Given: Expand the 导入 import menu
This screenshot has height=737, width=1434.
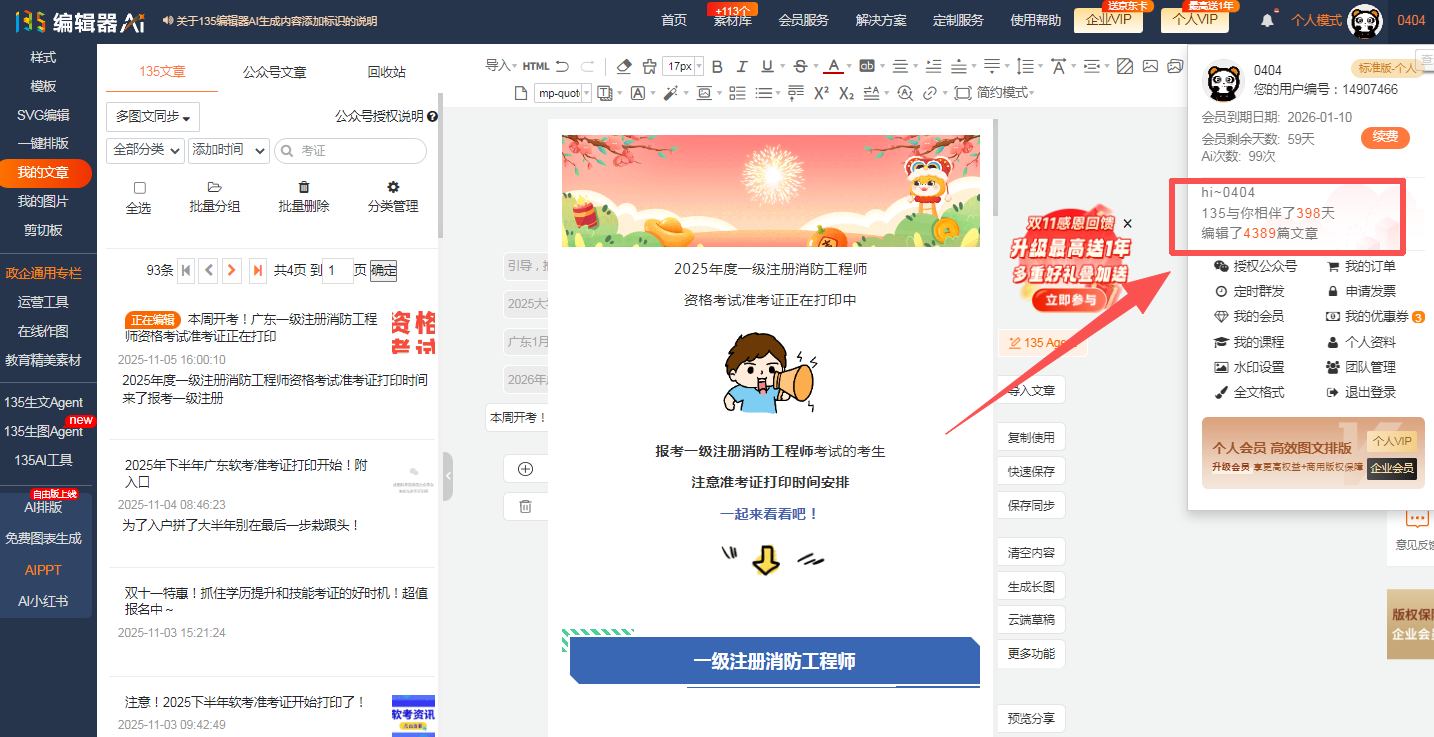Looking at the screenshot, I should tap(502, 66).
